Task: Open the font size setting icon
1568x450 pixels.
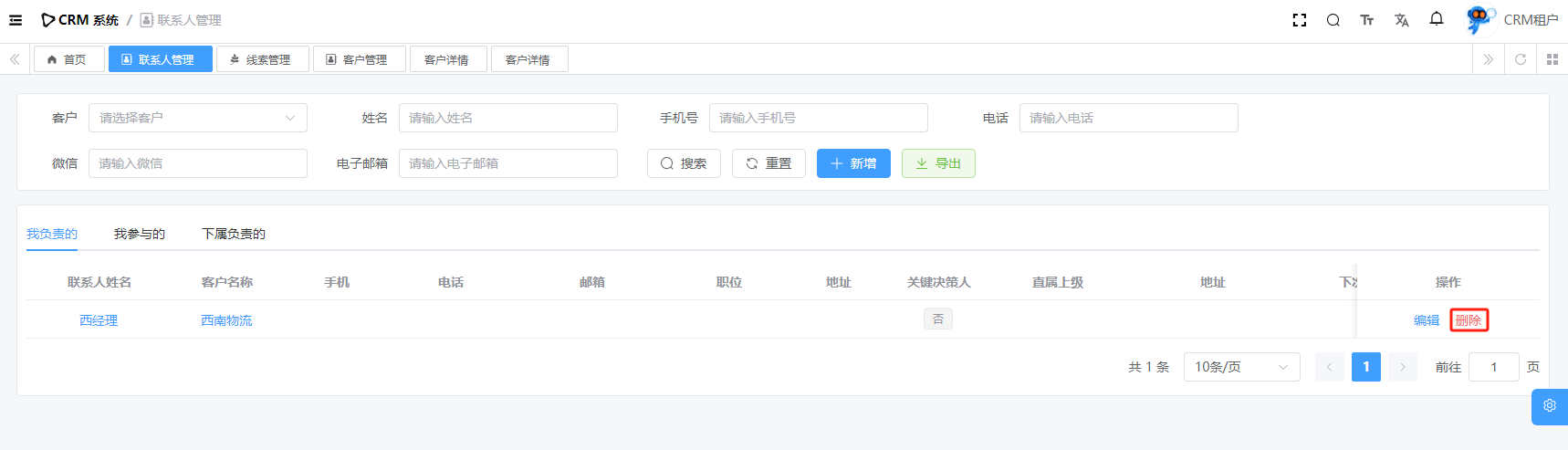Action: point(1367,20)
